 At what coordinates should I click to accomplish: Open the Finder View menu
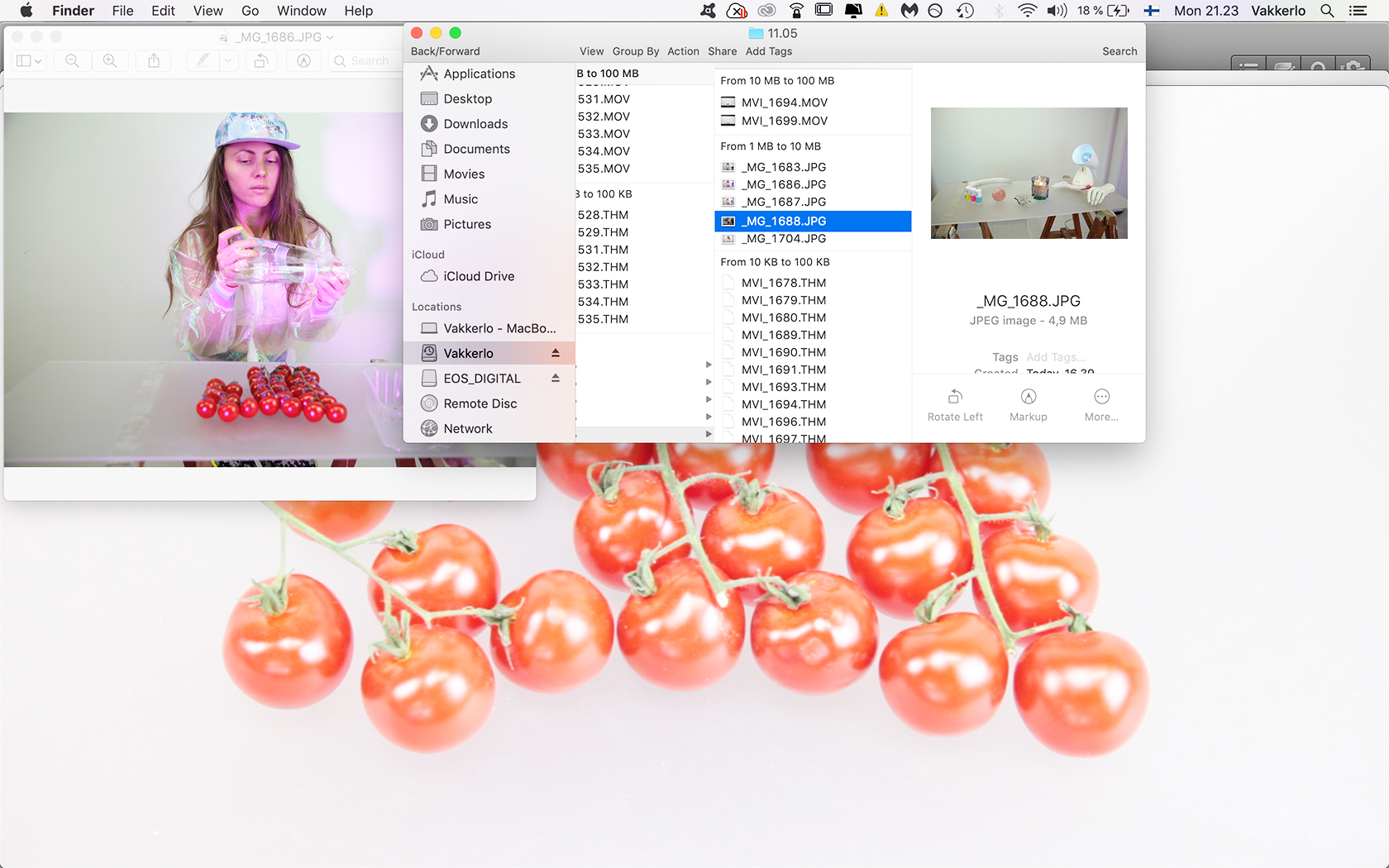click(591, 51)
